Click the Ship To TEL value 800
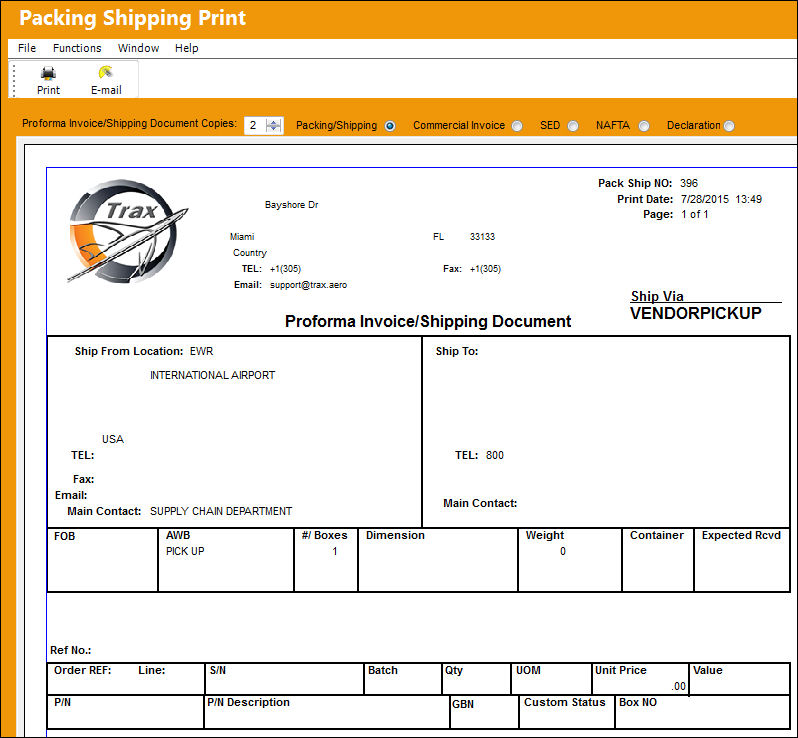The width and height of the screenshot is (798, 738). click(x=495, y=455)
